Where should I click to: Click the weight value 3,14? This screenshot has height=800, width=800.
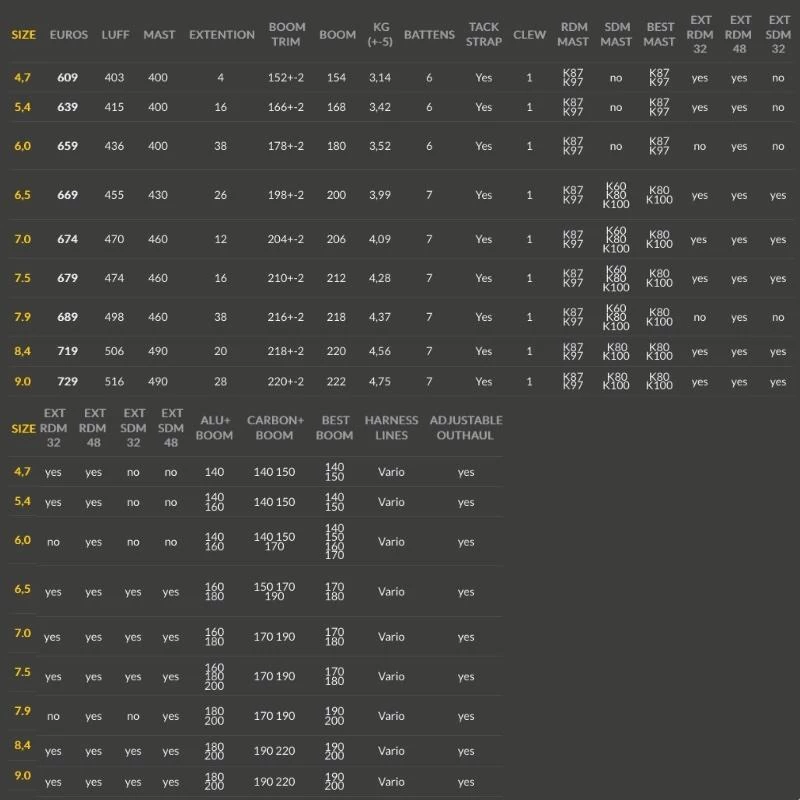[x=381, y=77]
